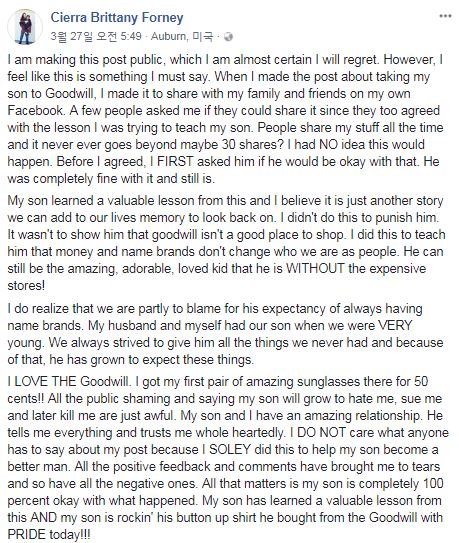Click the word "stores!" ending the second paragraph

(x=26, y=286)
